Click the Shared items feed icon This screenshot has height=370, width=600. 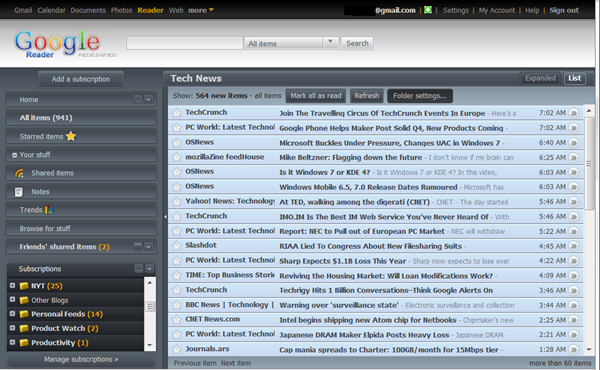pos(19,173)
